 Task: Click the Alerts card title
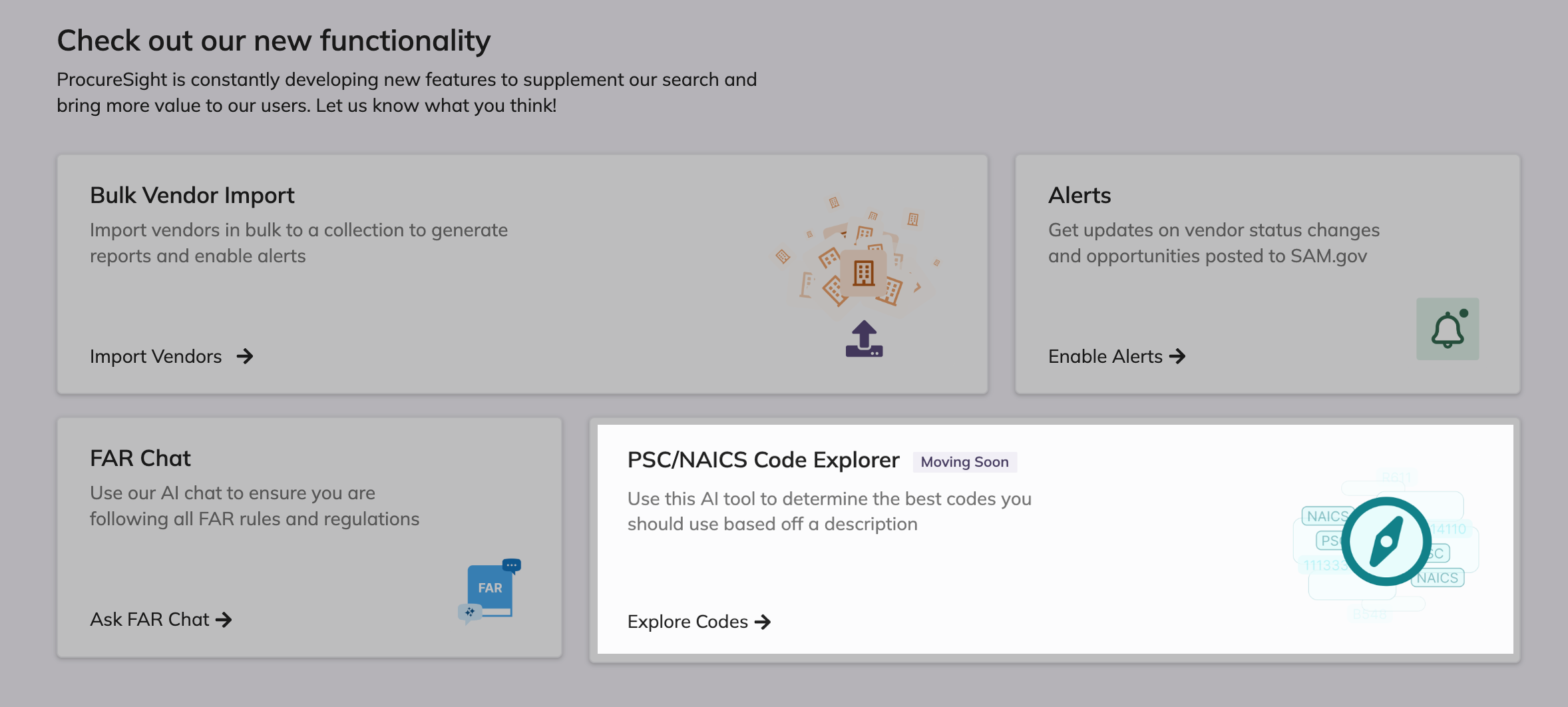pos(1079,195)
